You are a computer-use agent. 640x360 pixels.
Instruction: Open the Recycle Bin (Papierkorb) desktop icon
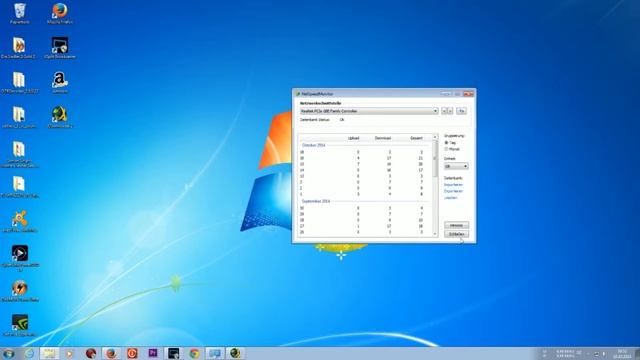[x=19, y=13]
